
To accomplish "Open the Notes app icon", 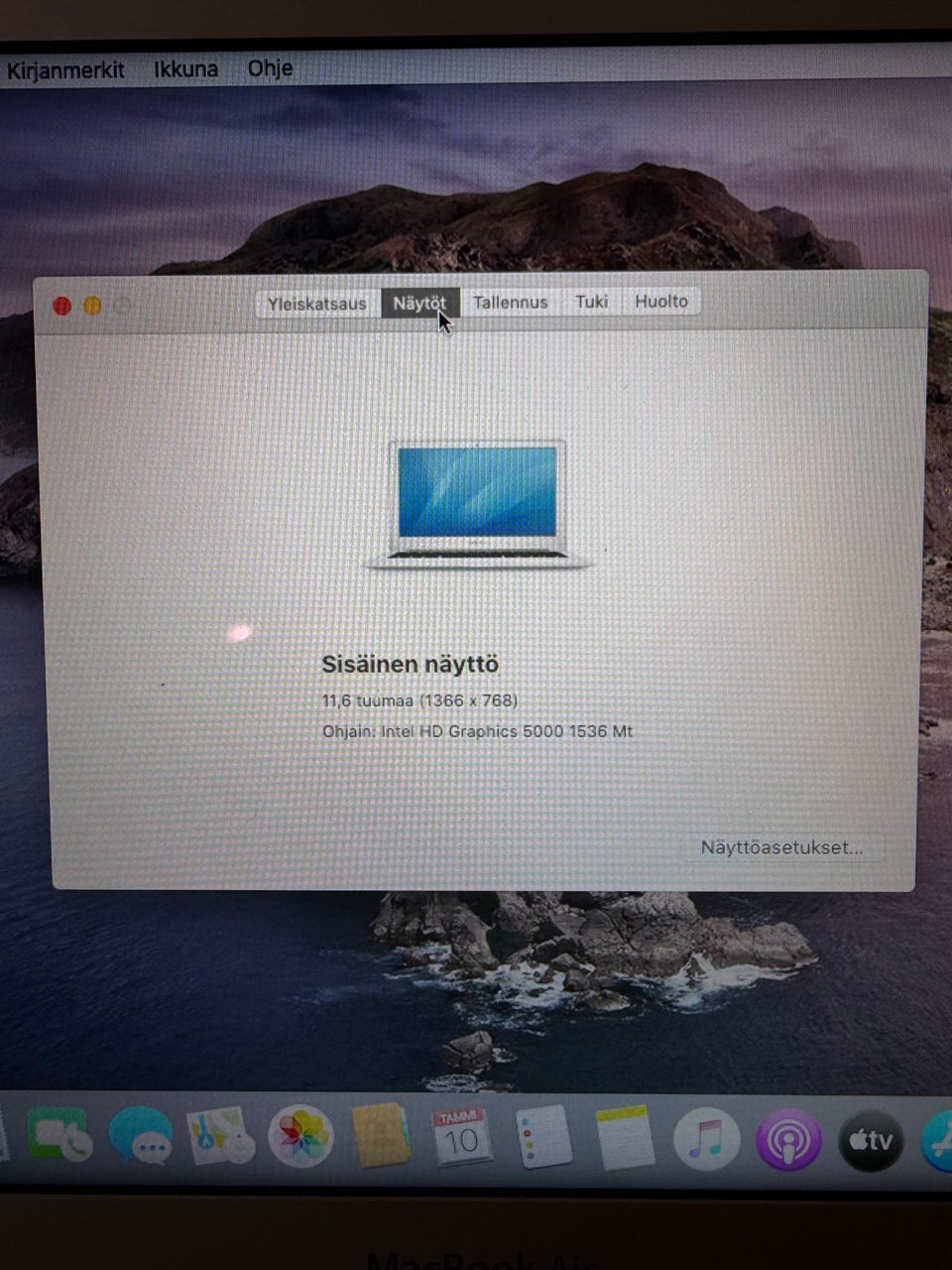I will pos(625,1137).
